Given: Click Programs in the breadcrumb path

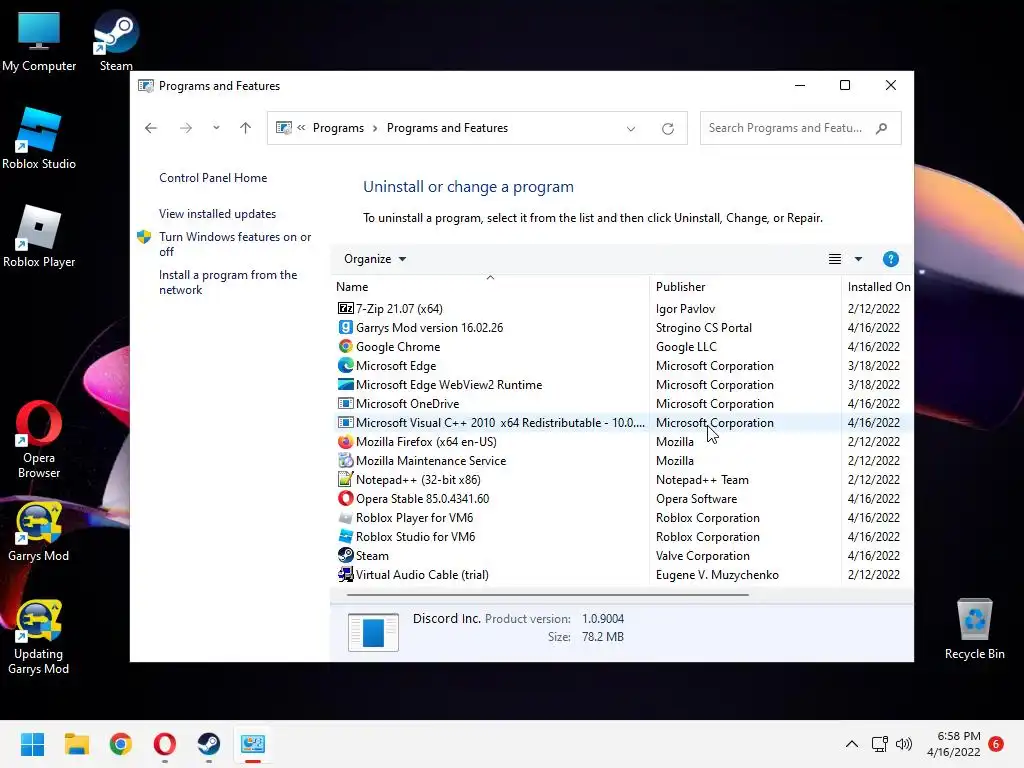Looking at the screenshot, I should click(338, 128).
